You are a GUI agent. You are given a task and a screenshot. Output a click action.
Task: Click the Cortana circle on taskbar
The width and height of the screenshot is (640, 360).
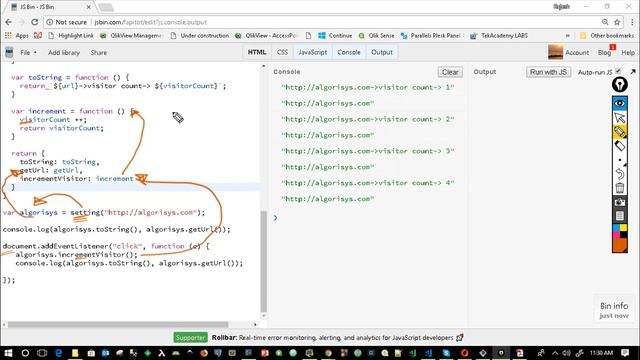[x=25, y=353]
